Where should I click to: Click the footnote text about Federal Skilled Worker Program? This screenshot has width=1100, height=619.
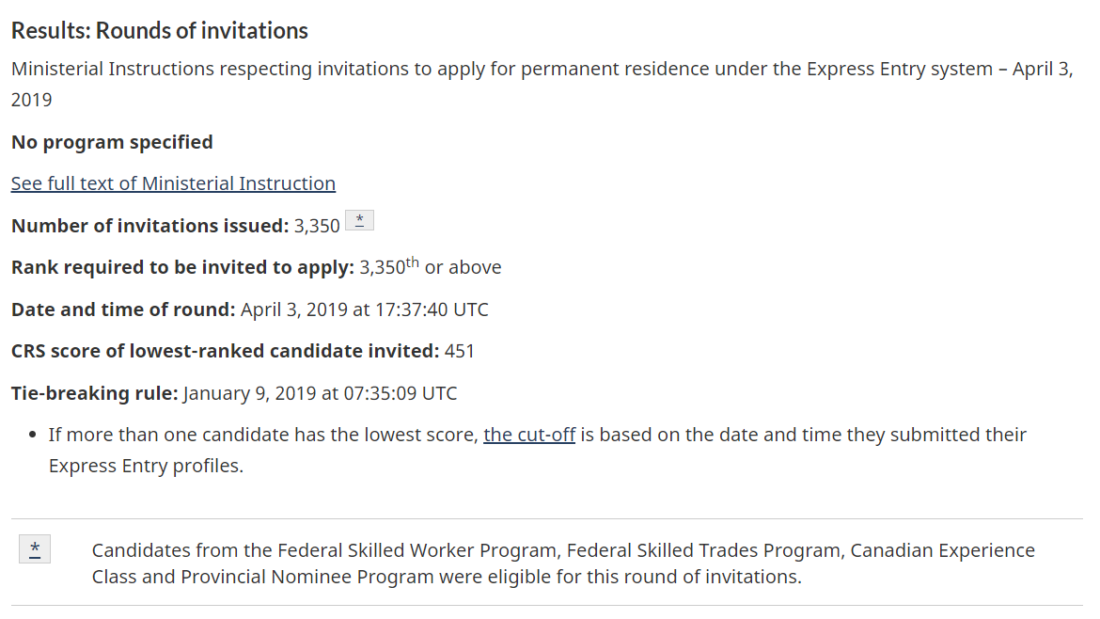563,564
